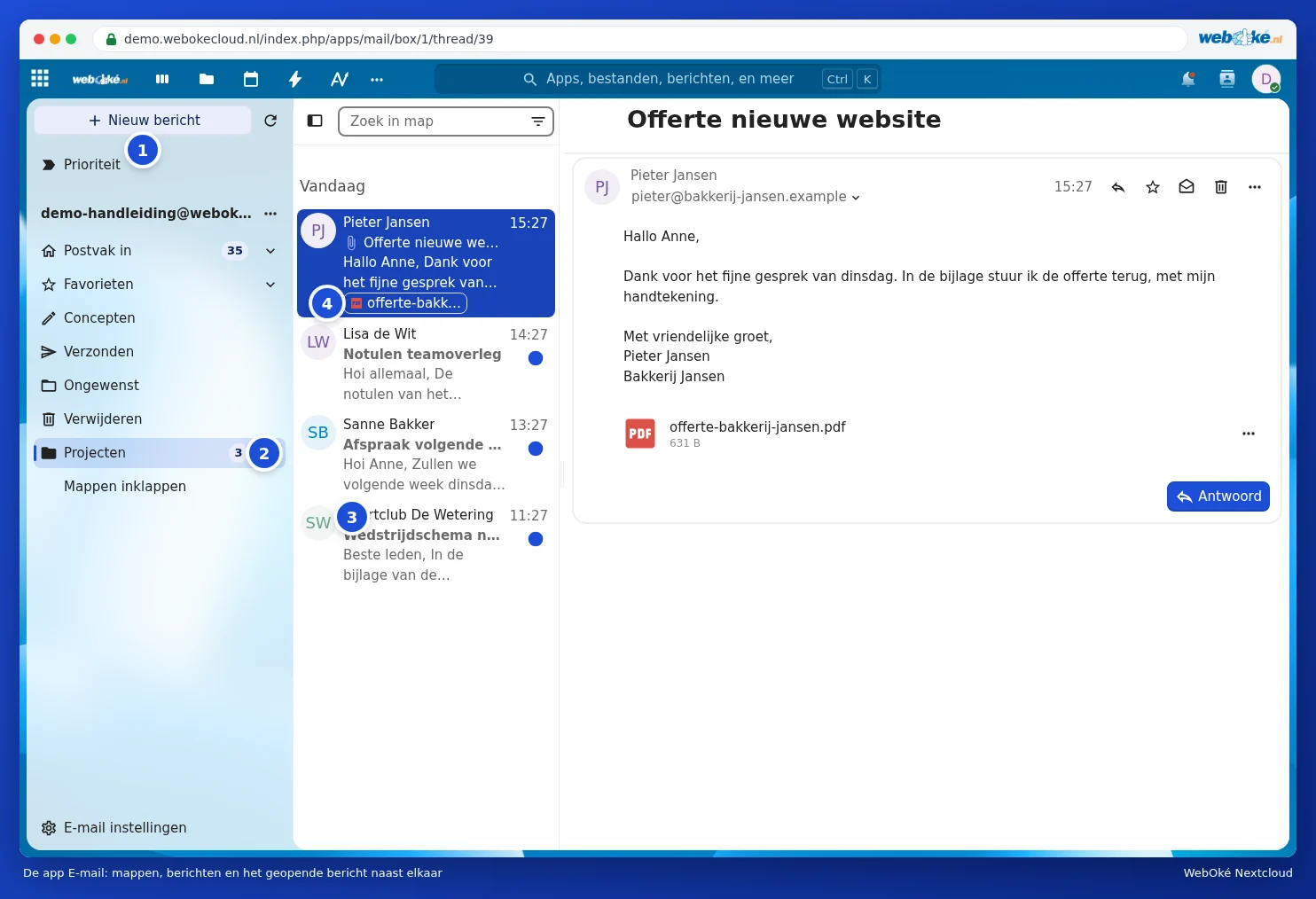Open the Ongewenst folder

(x=160, y=386)
